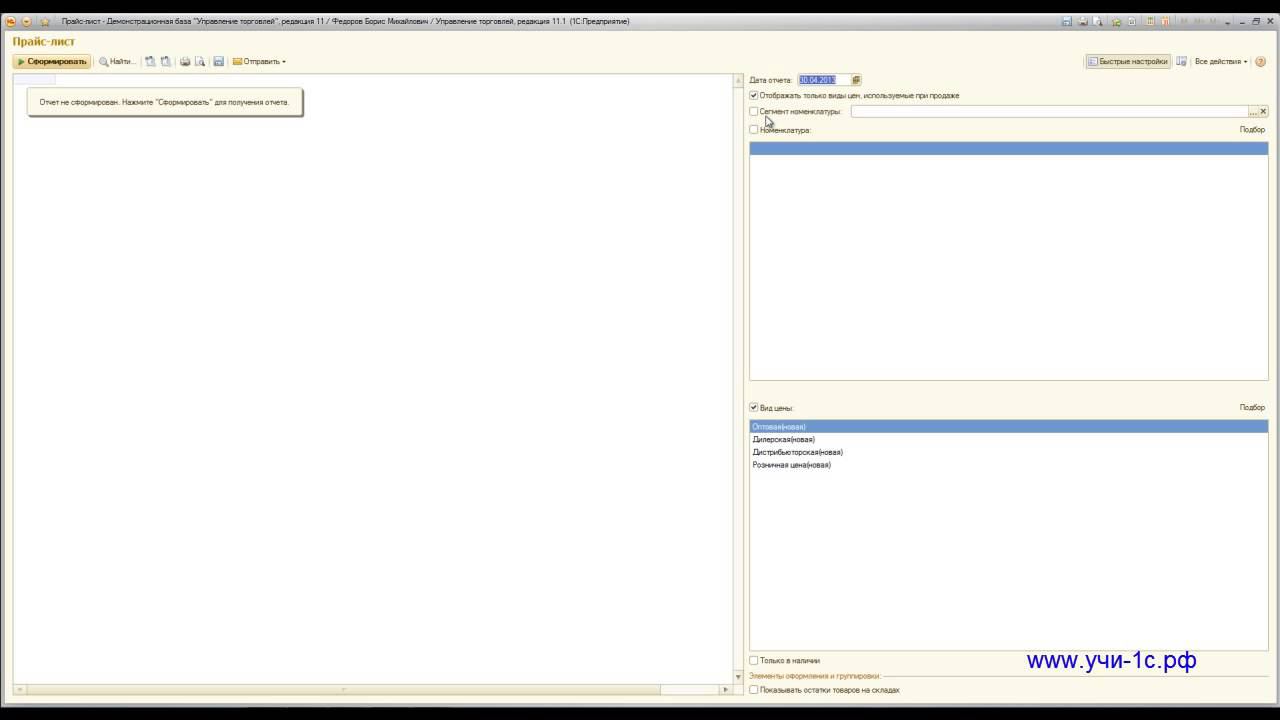Viewport: 1280px width, 720px height.
Task: Click the vertical scrollbar up arrow of report area
Action: [x=739, y=80]
